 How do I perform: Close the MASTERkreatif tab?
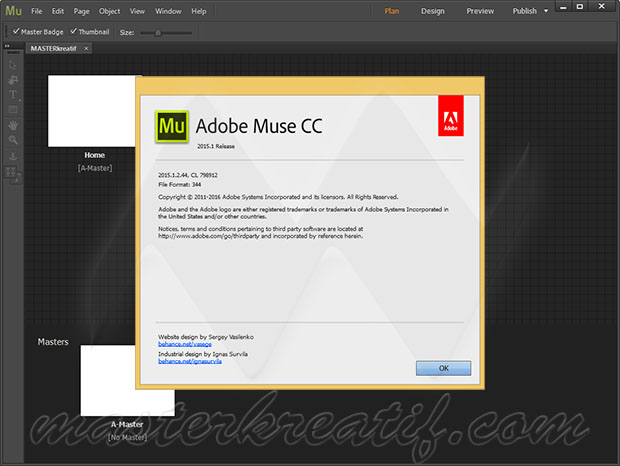[x=86, y=48]
